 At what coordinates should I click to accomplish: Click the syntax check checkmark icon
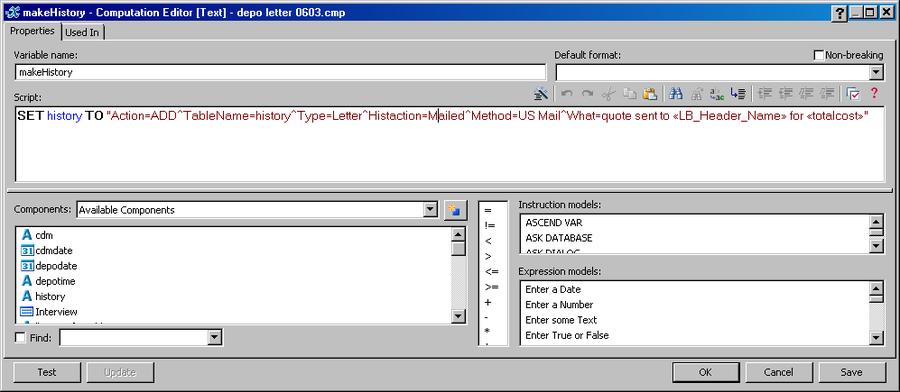pos(853,94)
